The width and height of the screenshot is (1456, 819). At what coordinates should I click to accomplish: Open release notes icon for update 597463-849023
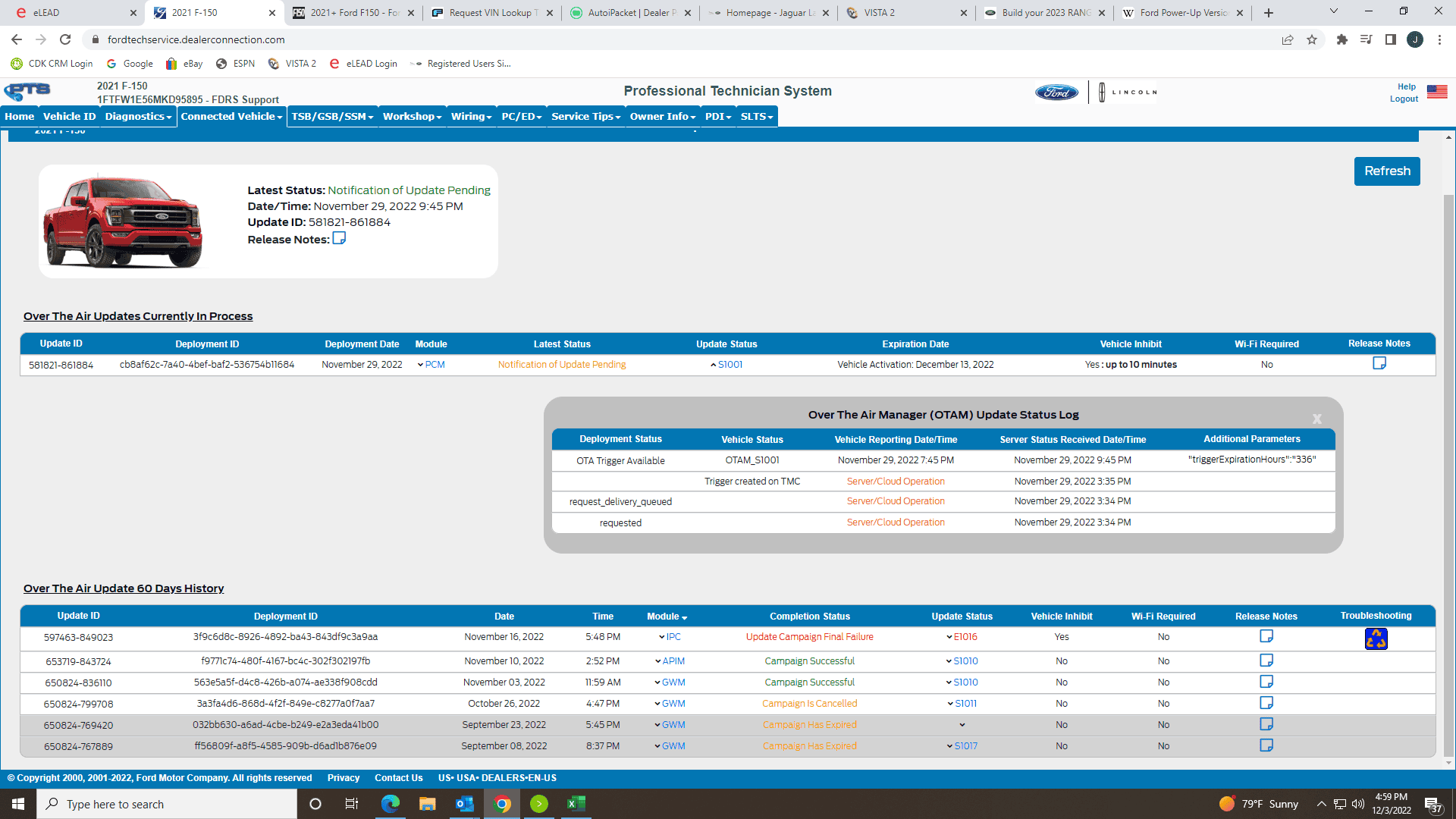(1266, 636)
